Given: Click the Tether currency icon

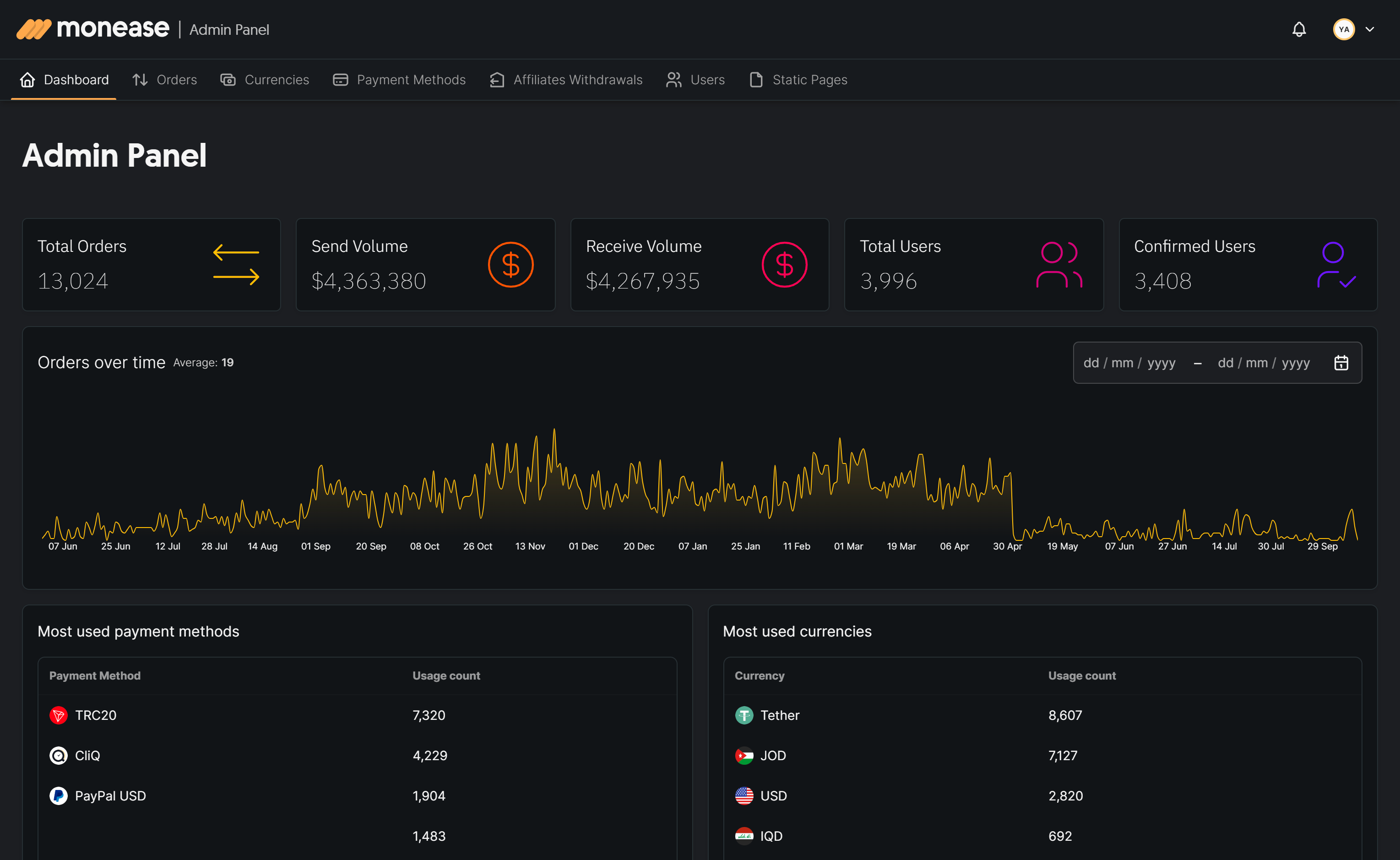Looking at the screenshot, I should click(x=744, y=715).
